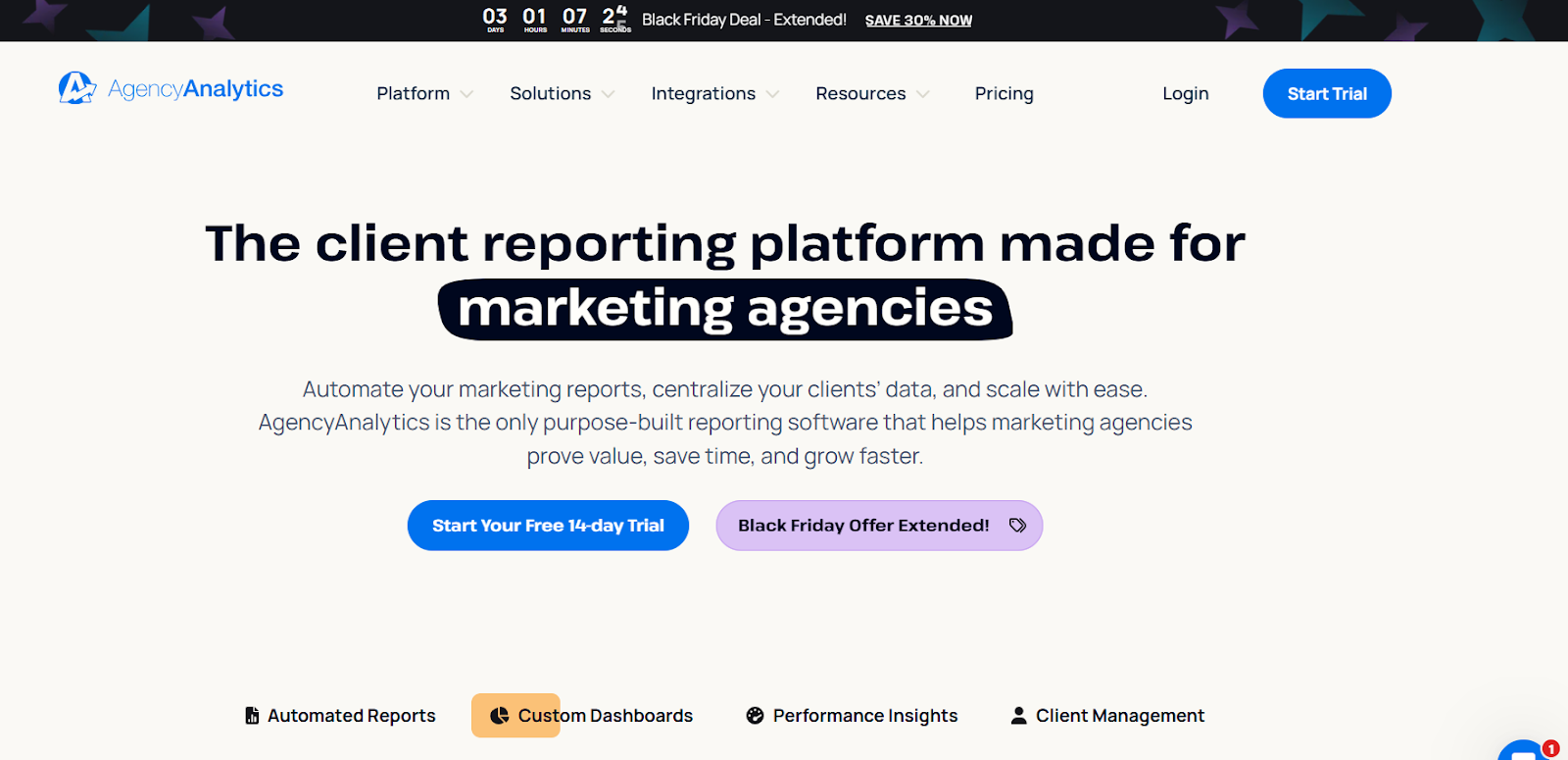This screenshot has width=1568, height=760.
Task: Click the AgencyAnalytics wordmark text
Action: point(195,89)
